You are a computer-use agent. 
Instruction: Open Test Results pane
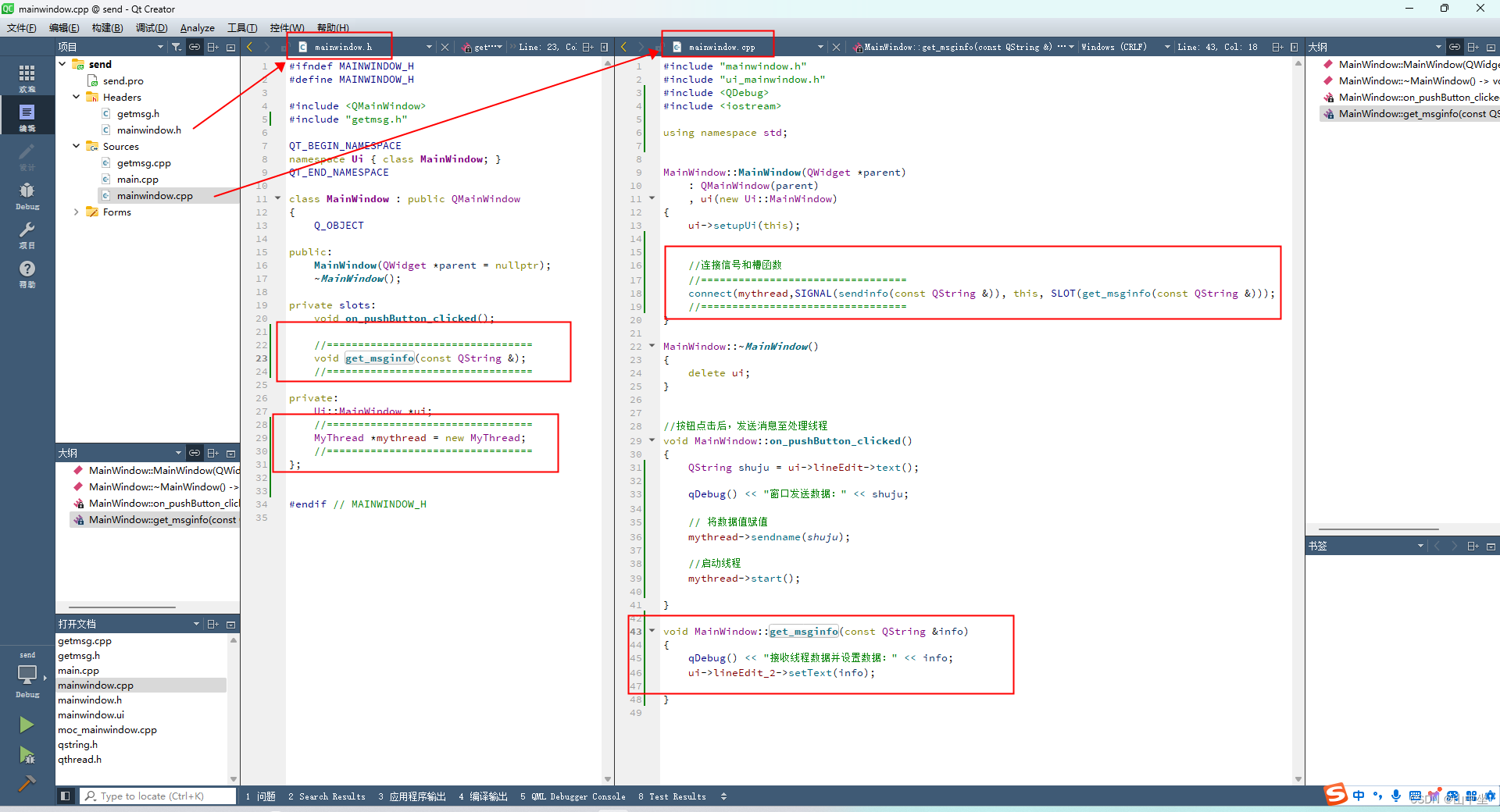[x=672, y=796]
